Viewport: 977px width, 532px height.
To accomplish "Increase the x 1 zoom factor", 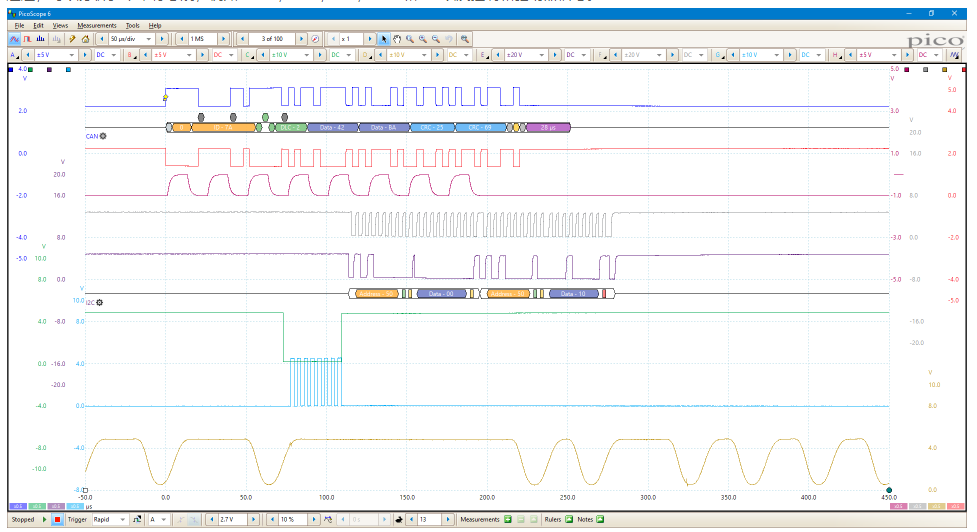I will [370, 39].
